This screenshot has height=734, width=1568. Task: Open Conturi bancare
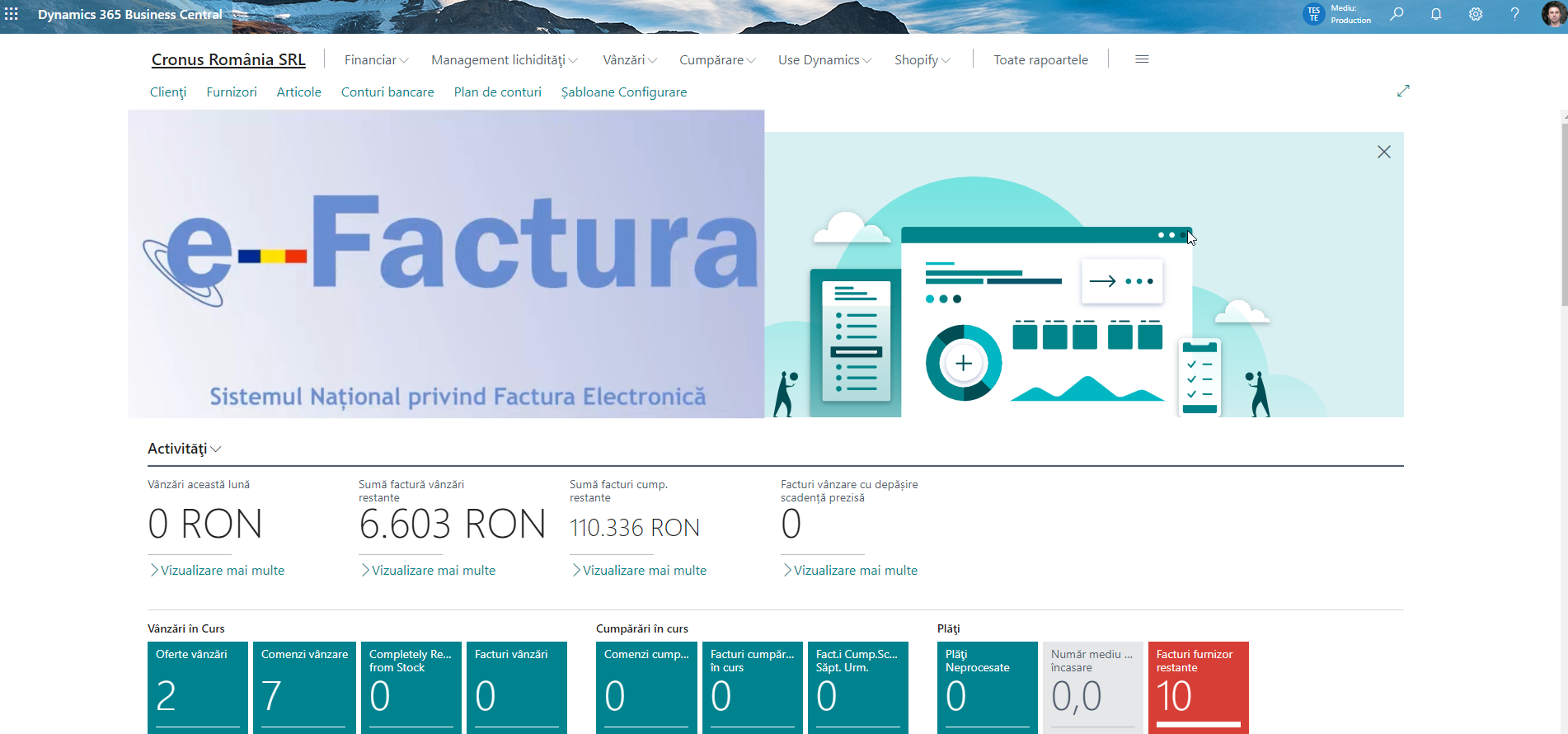coord(387,92)
